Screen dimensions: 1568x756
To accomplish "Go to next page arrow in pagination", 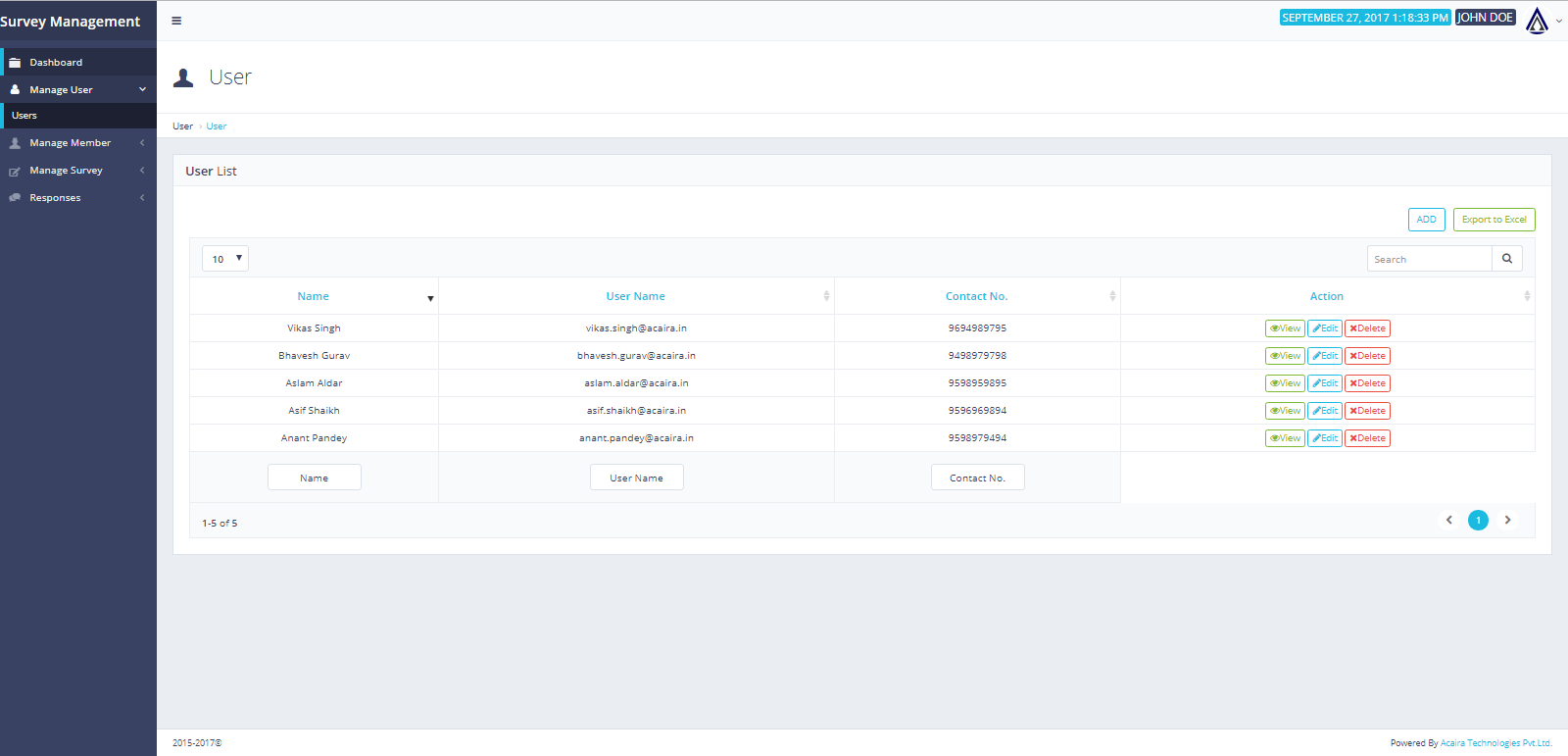I will point(1507,521).
